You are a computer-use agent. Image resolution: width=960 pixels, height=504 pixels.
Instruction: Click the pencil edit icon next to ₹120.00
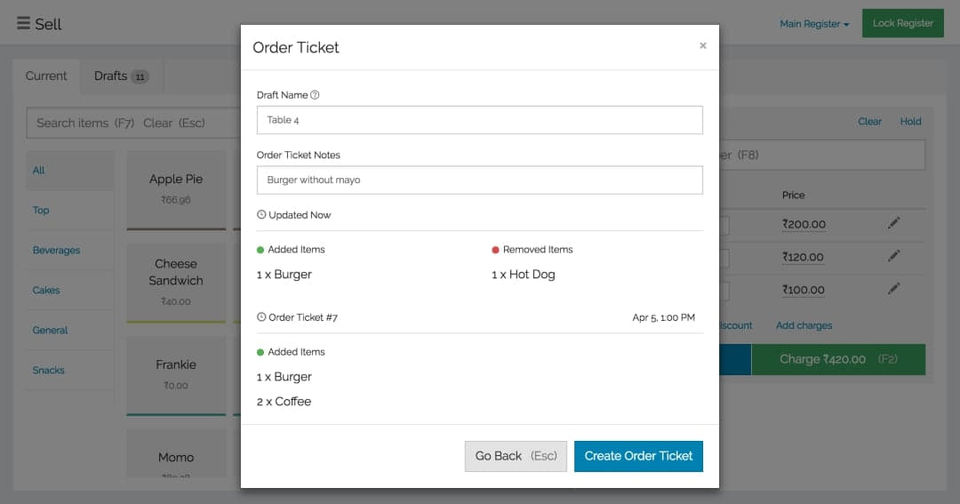pyautogui.click(x=893, y=256)
